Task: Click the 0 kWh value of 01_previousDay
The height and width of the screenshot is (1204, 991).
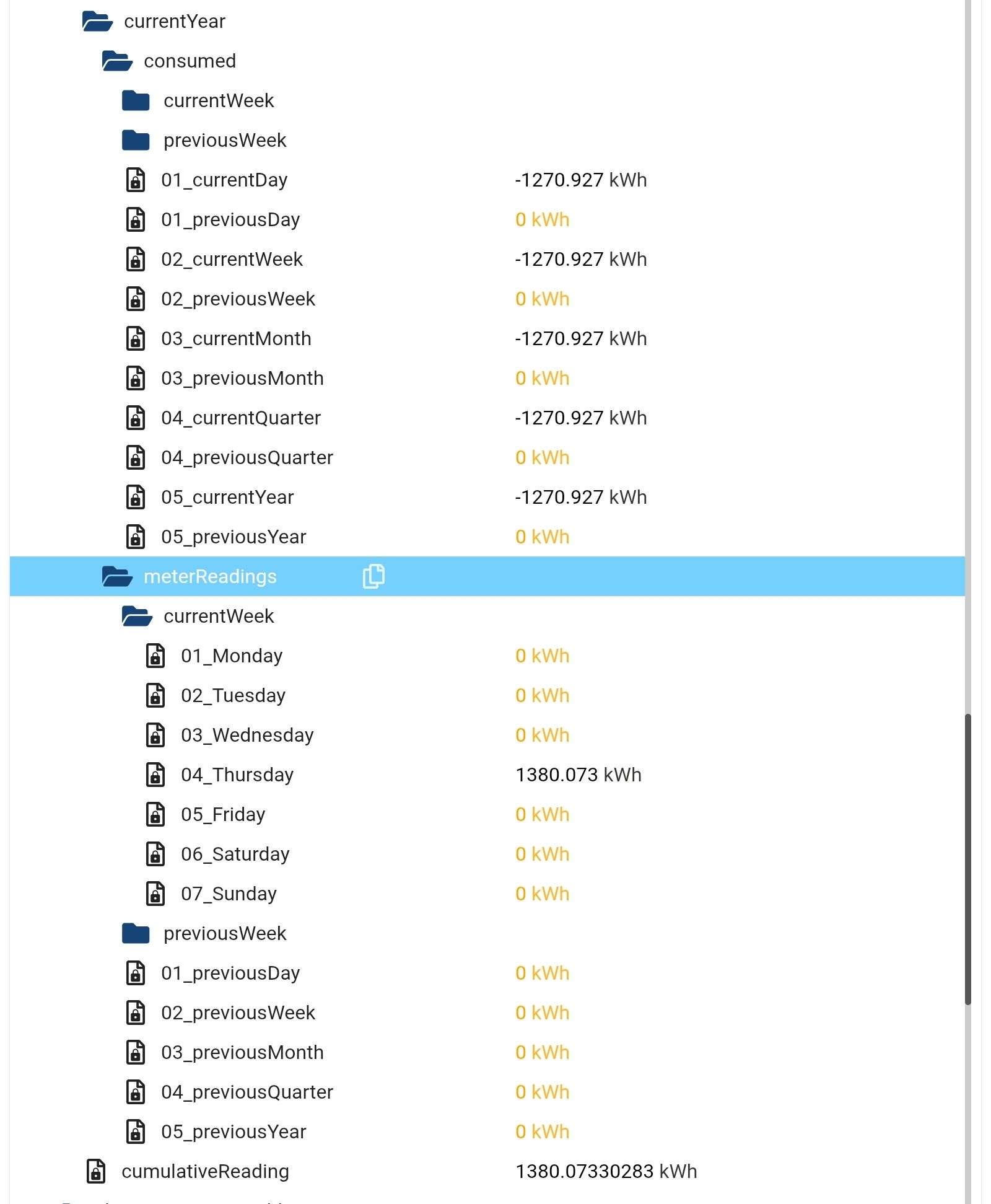Action: pyautogui.click(x=543, y=219)
